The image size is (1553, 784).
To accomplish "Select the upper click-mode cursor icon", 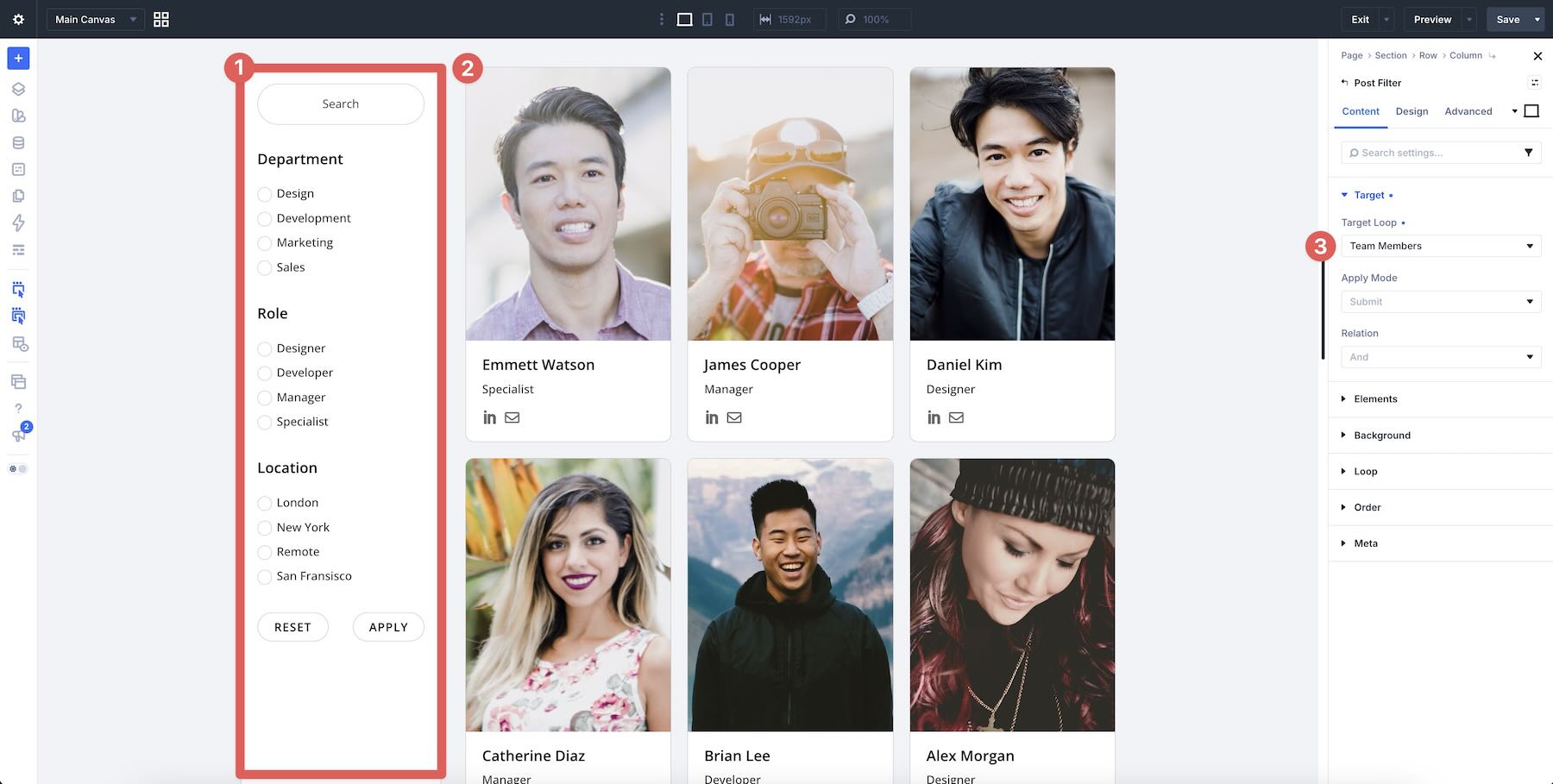I will (18, 290).
